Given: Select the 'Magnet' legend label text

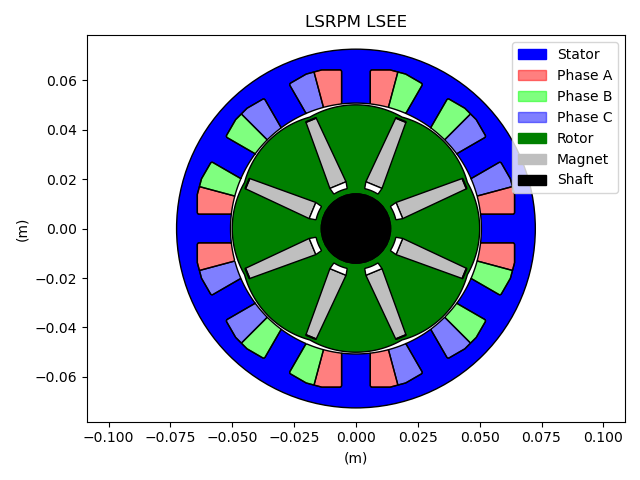Looking at the screenshot, I should pos(582,159).
